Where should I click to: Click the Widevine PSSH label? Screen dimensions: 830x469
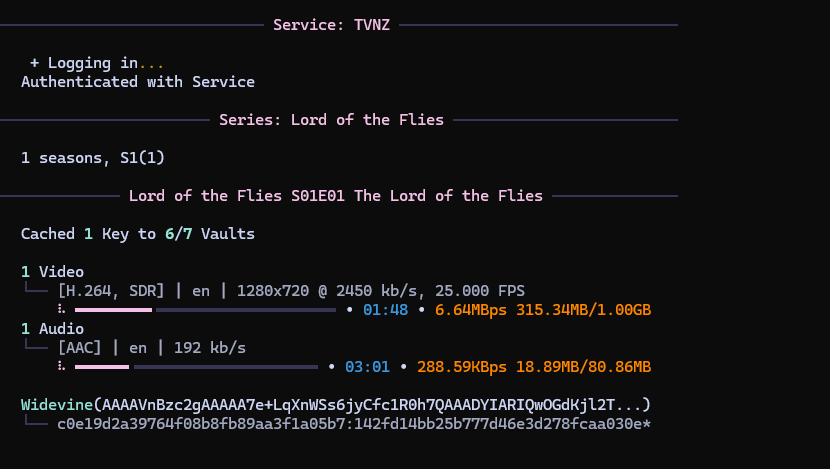click(57, 405)
